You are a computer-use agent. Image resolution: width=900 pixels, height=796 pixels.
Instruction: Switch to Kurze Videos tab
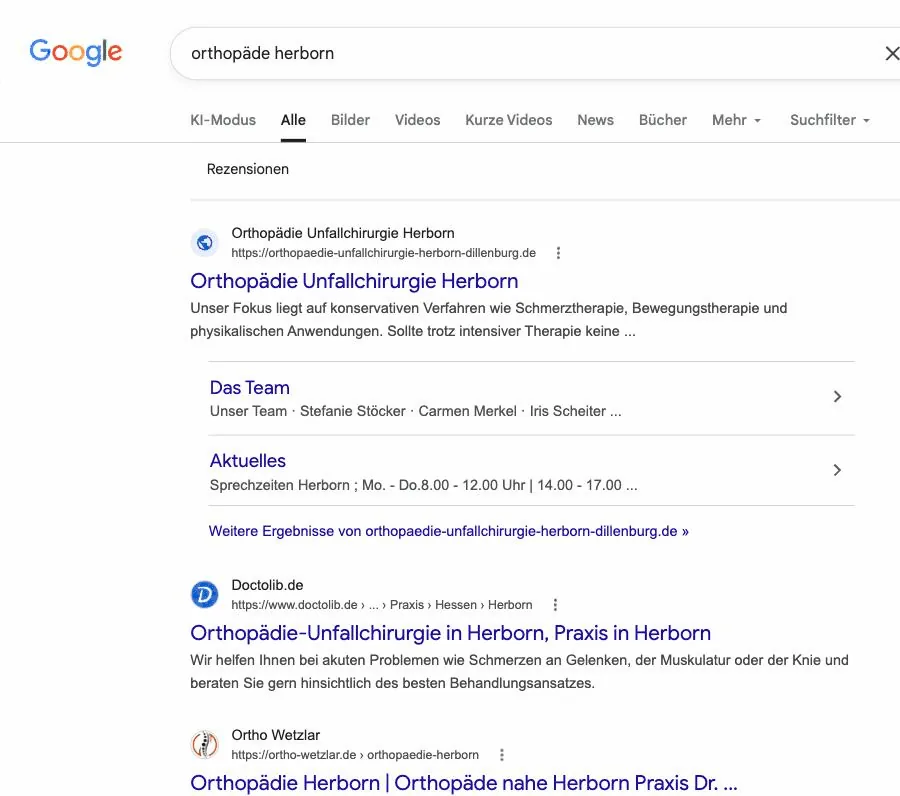tap(509, 120)
